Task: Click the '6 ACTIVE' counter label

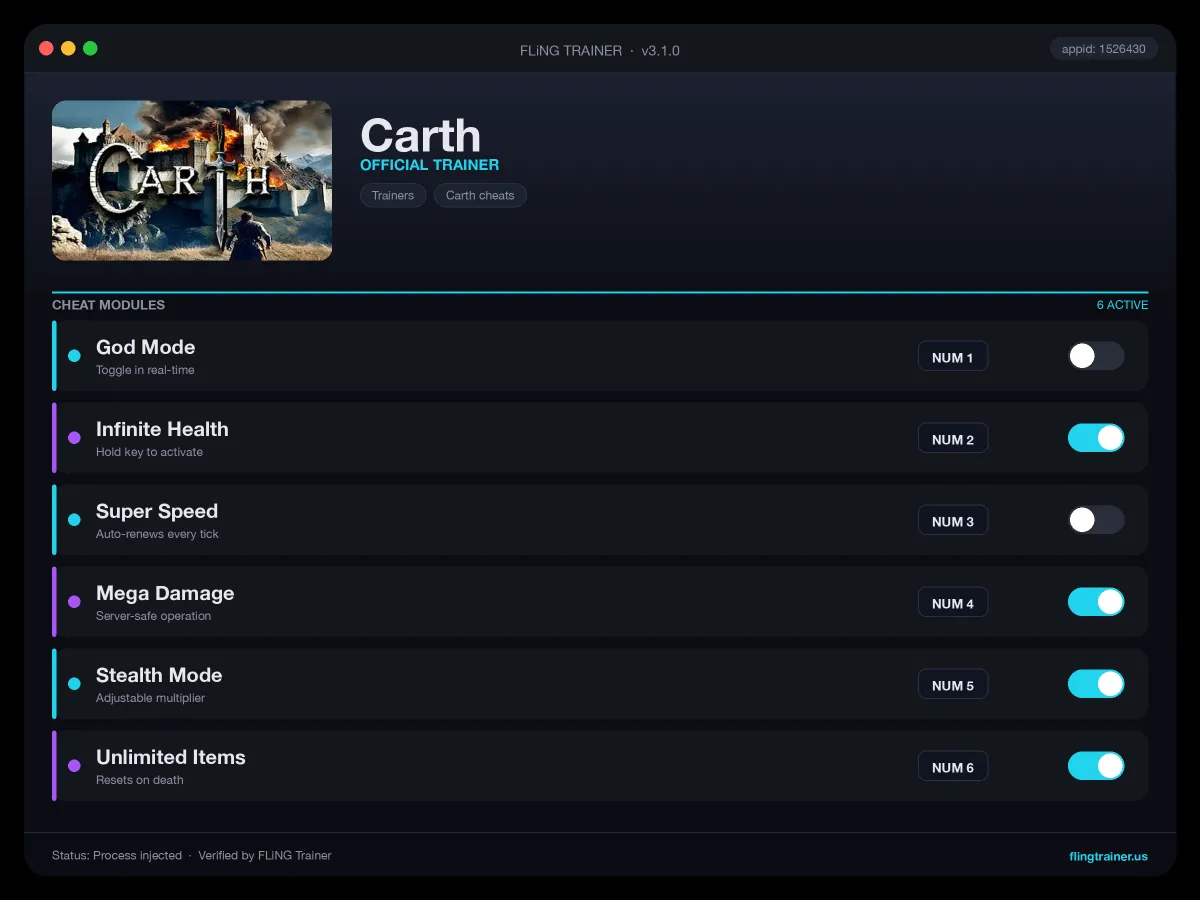Action: pyautogui.click(x=1122, y=305)
